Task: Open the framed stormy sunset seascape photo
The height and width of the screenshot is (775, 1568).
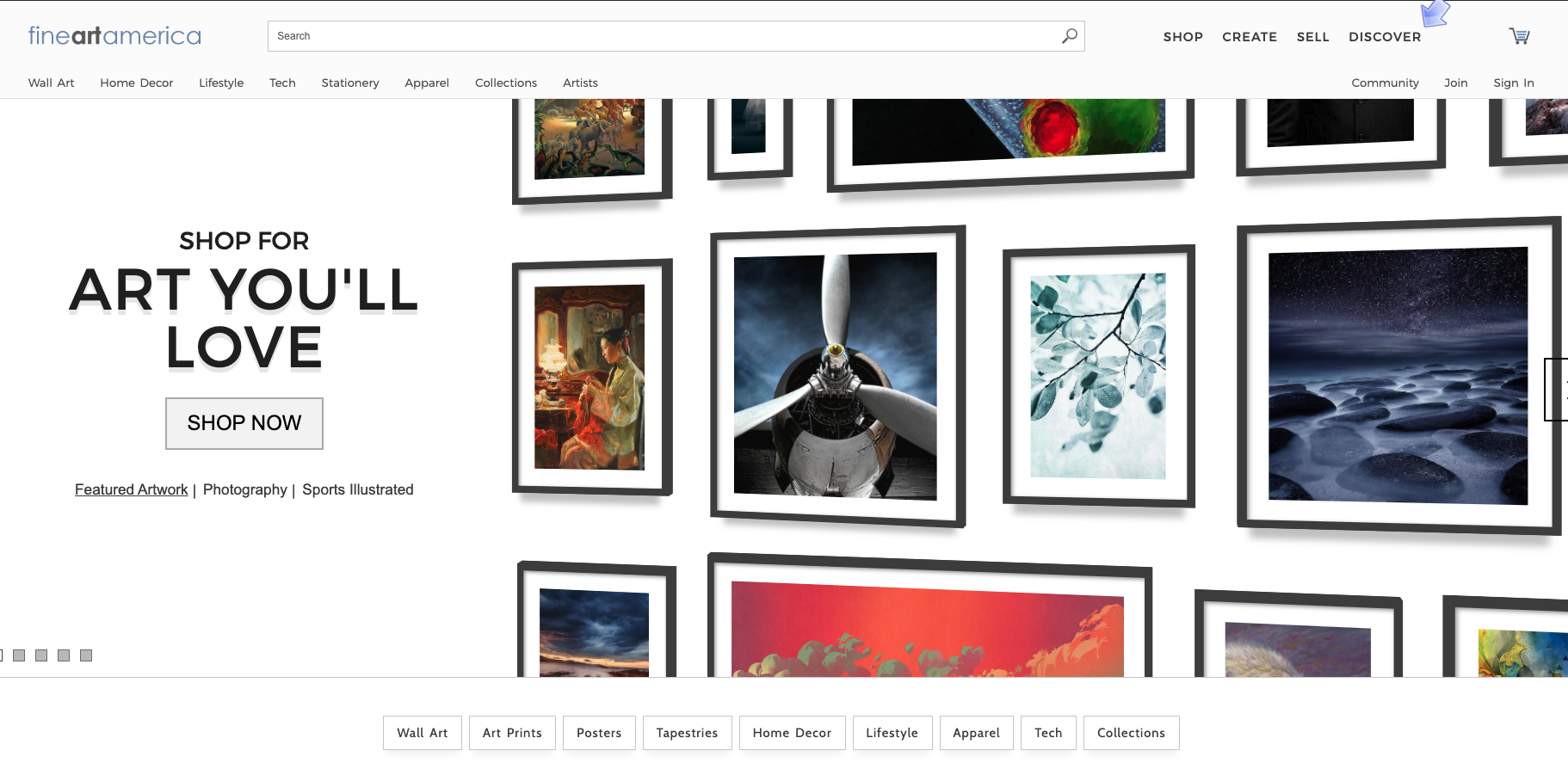Action: [x=596, y=620]
